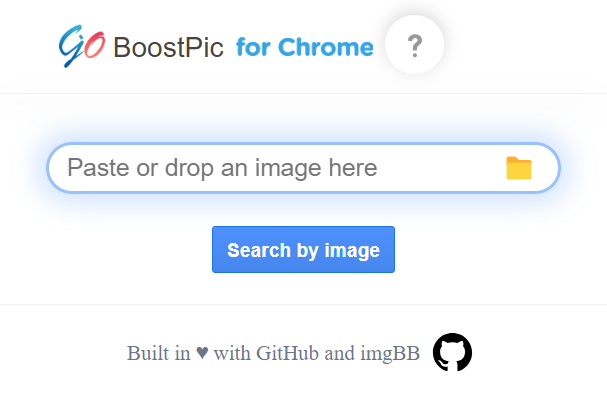This screenshot has height=397, width=607.
Task: Click the 'Built in' footer text
Action: pyautogui.click(x=159, y=353)
